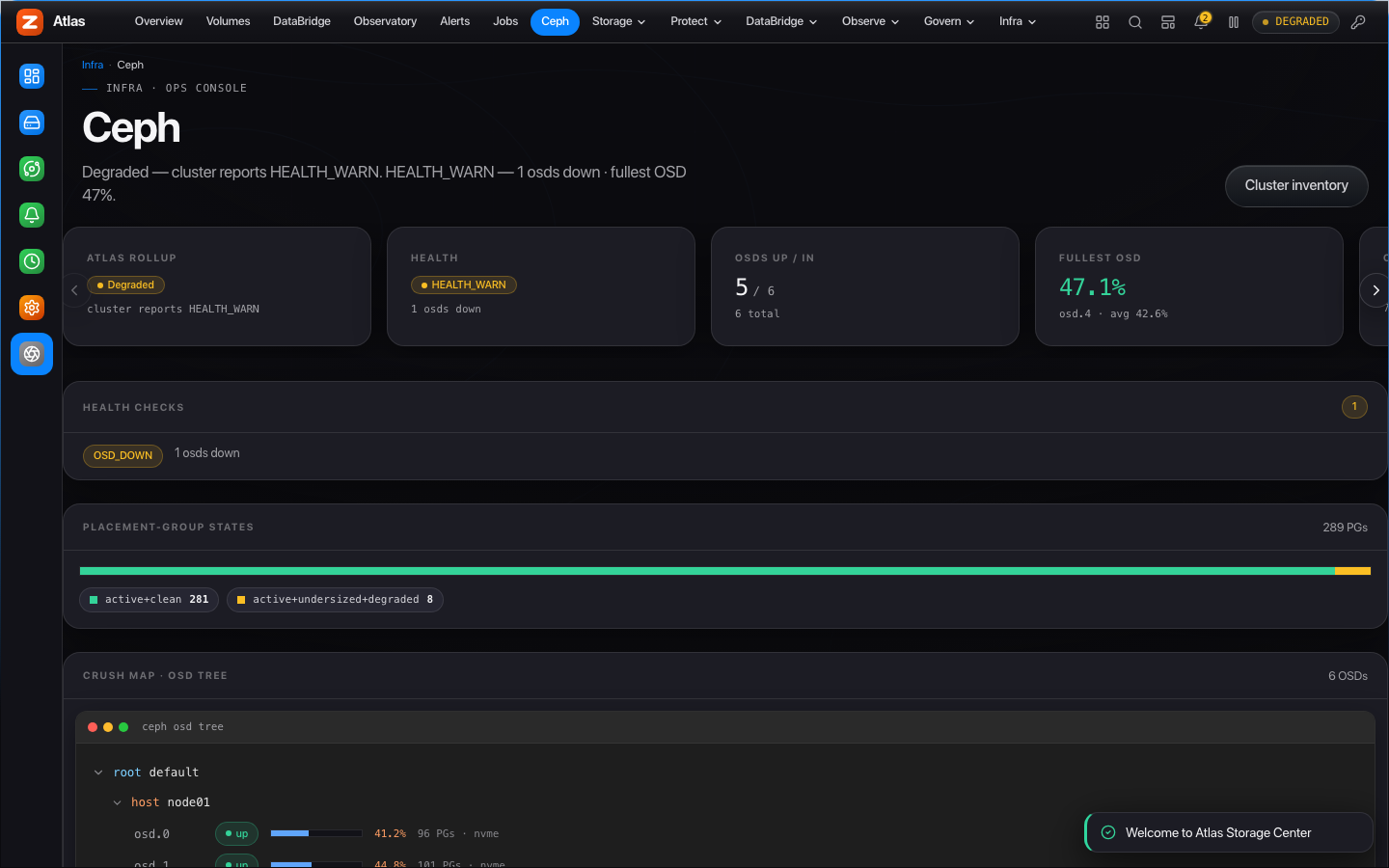Viewport: 1389px width, 868px height.
Task: Open search with the magnifier icon
Action: 1135,22
